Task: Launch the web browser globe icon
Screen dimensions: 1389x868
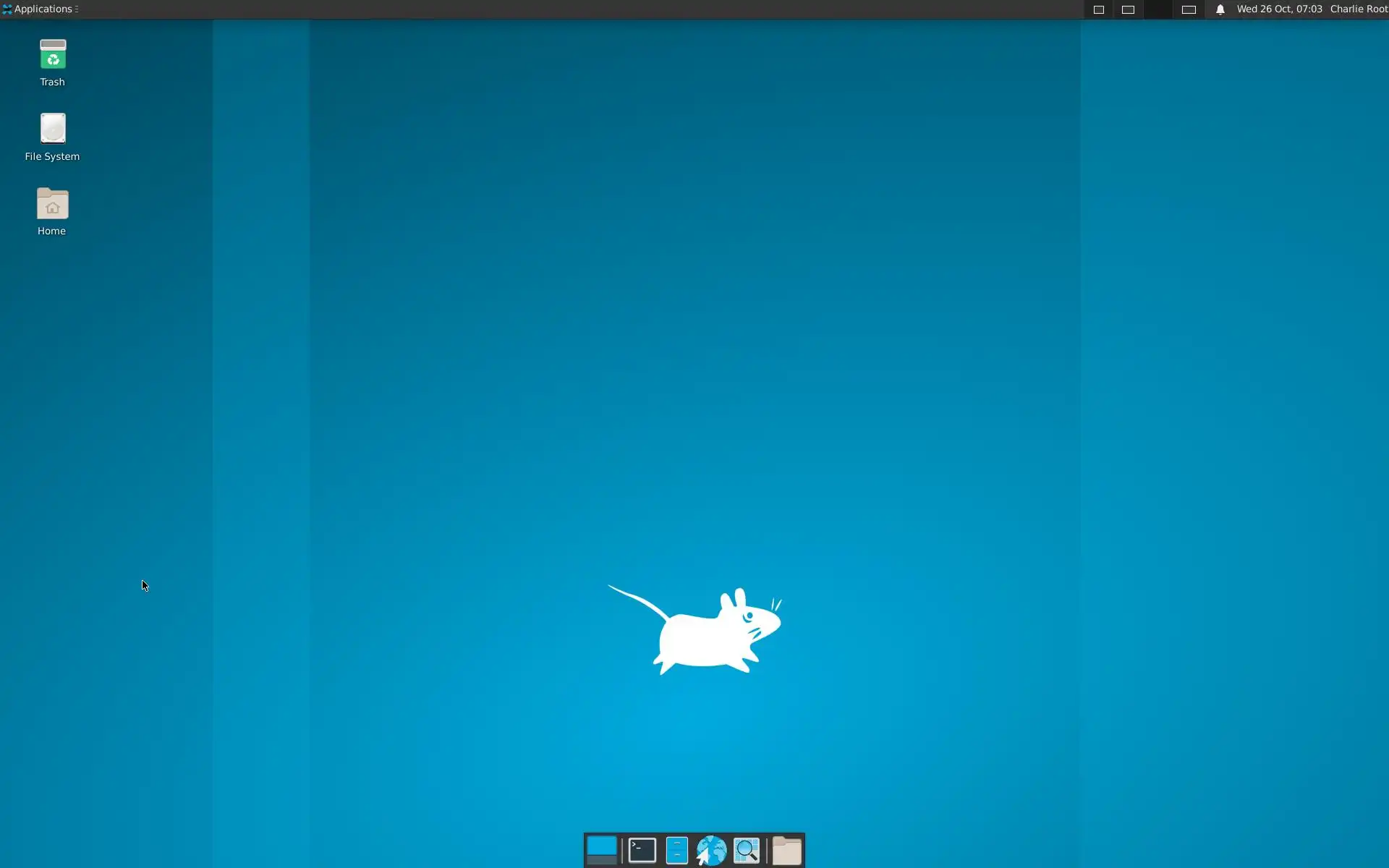Action: 711,851
